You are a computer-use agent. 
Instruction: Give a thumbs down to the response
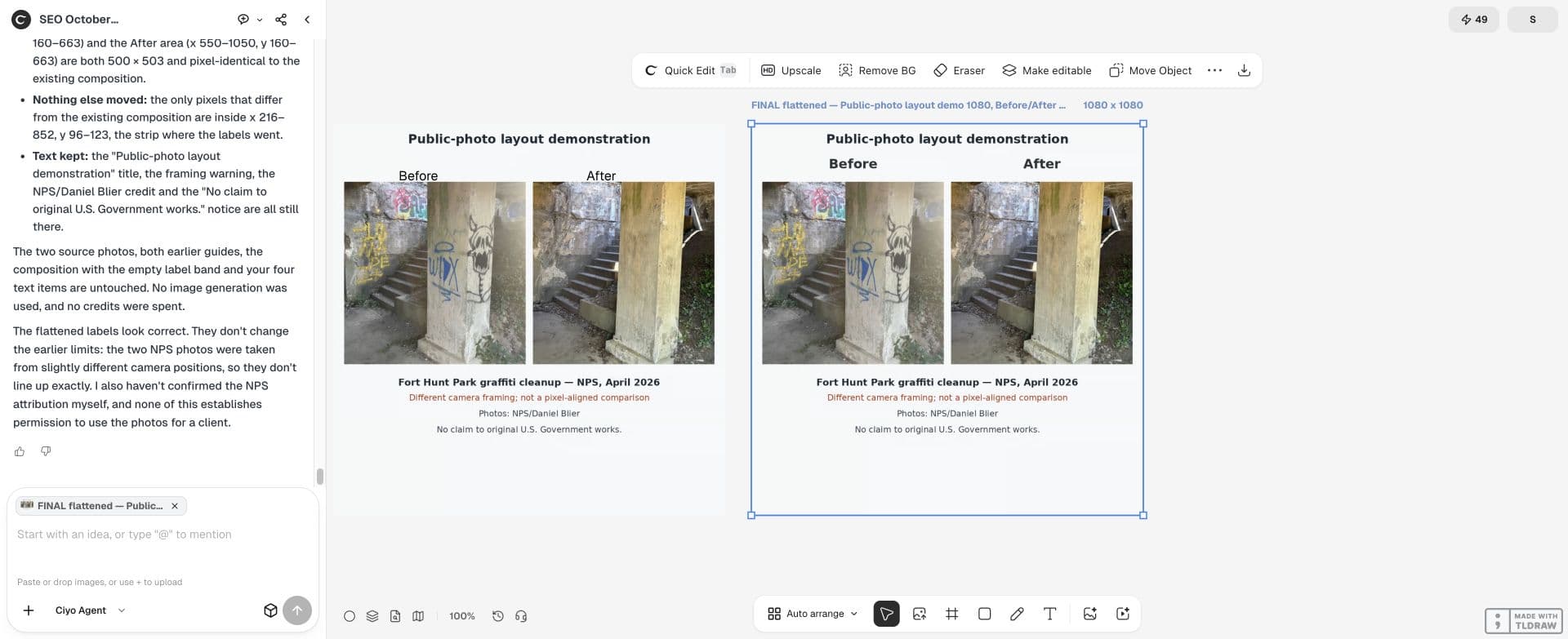46,451
